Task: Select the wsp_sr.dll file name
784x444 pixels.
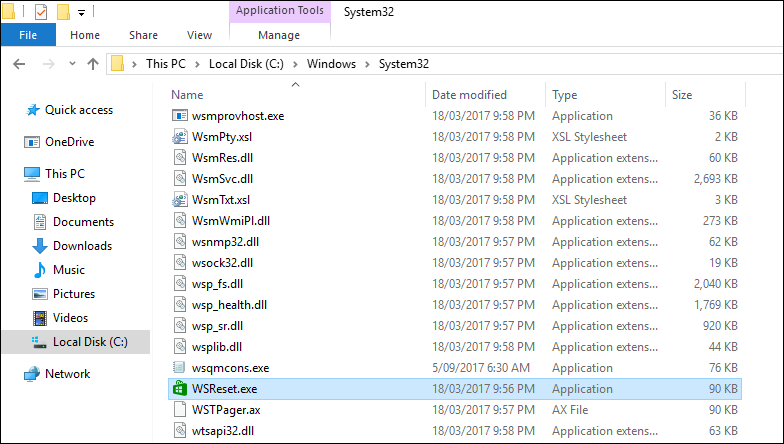Action: point(218,326)
